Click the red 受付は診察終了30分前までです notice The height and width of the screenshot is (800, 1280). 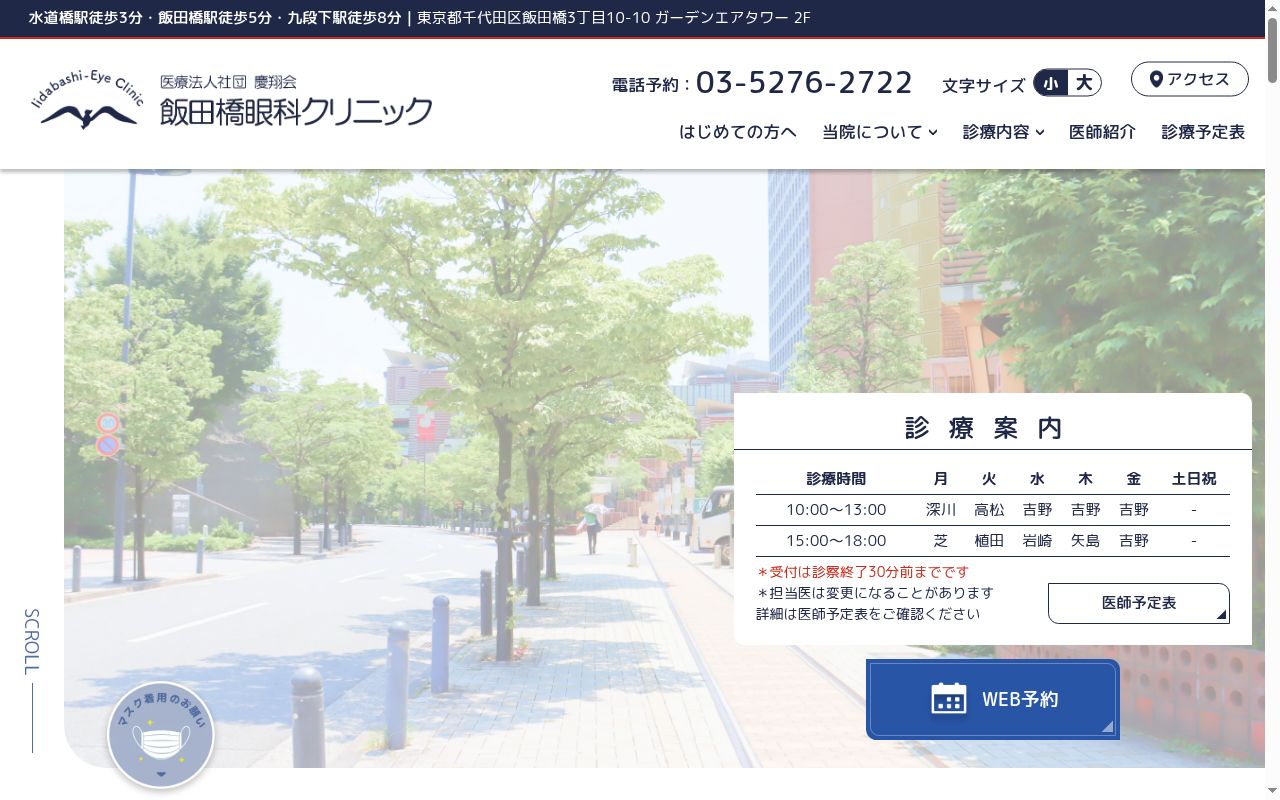(863, 572)
